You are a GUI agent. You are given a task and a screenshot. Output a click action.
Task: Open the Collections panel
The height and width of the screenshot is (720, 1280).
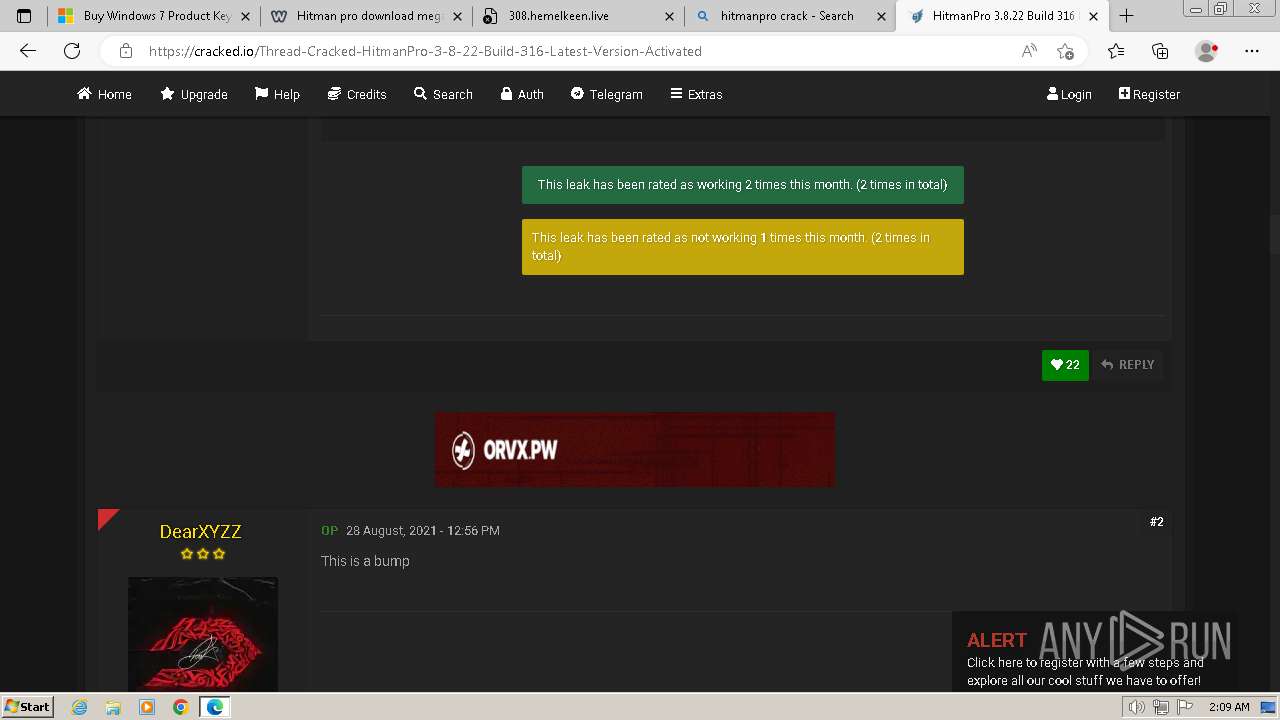tap(1160, 51)
